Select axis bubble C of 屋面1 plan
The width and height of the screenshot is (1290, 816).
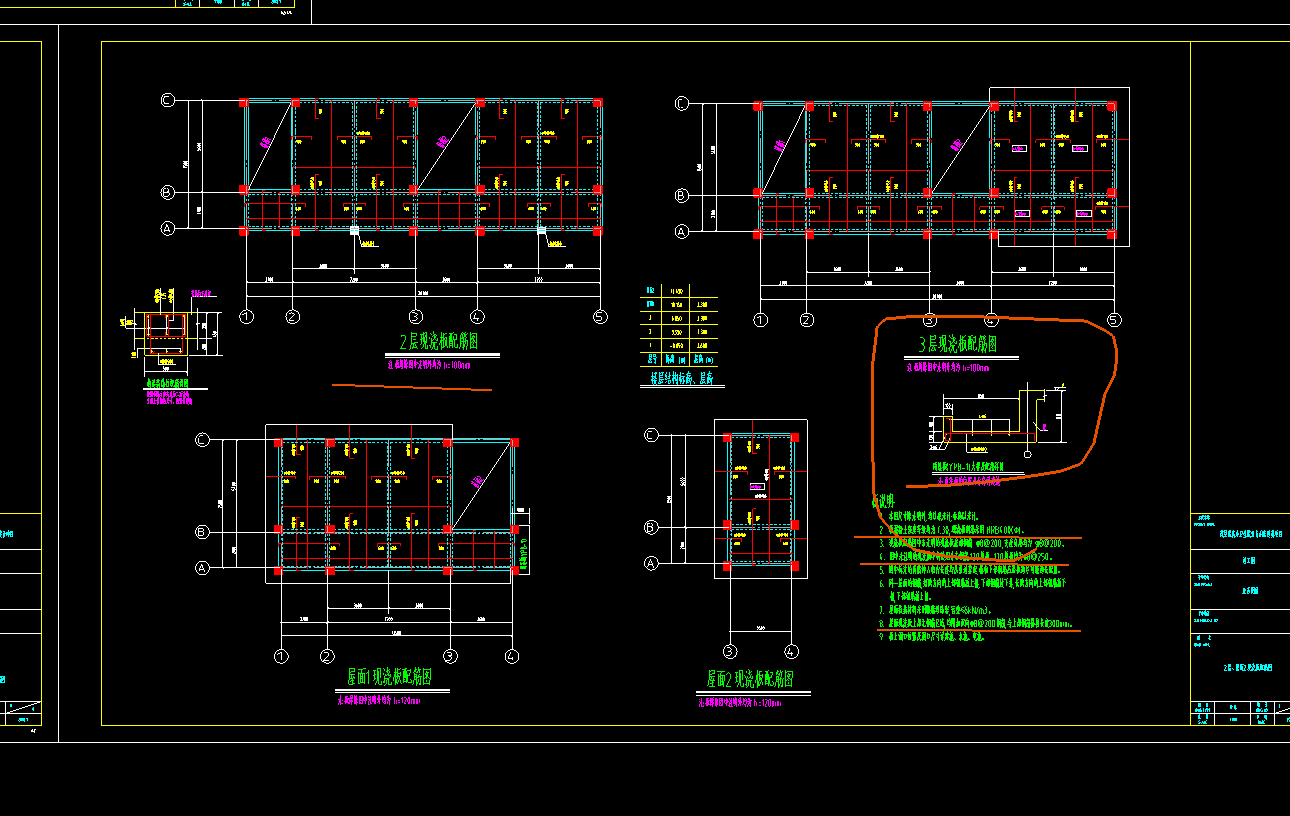(x=203, y=440)
